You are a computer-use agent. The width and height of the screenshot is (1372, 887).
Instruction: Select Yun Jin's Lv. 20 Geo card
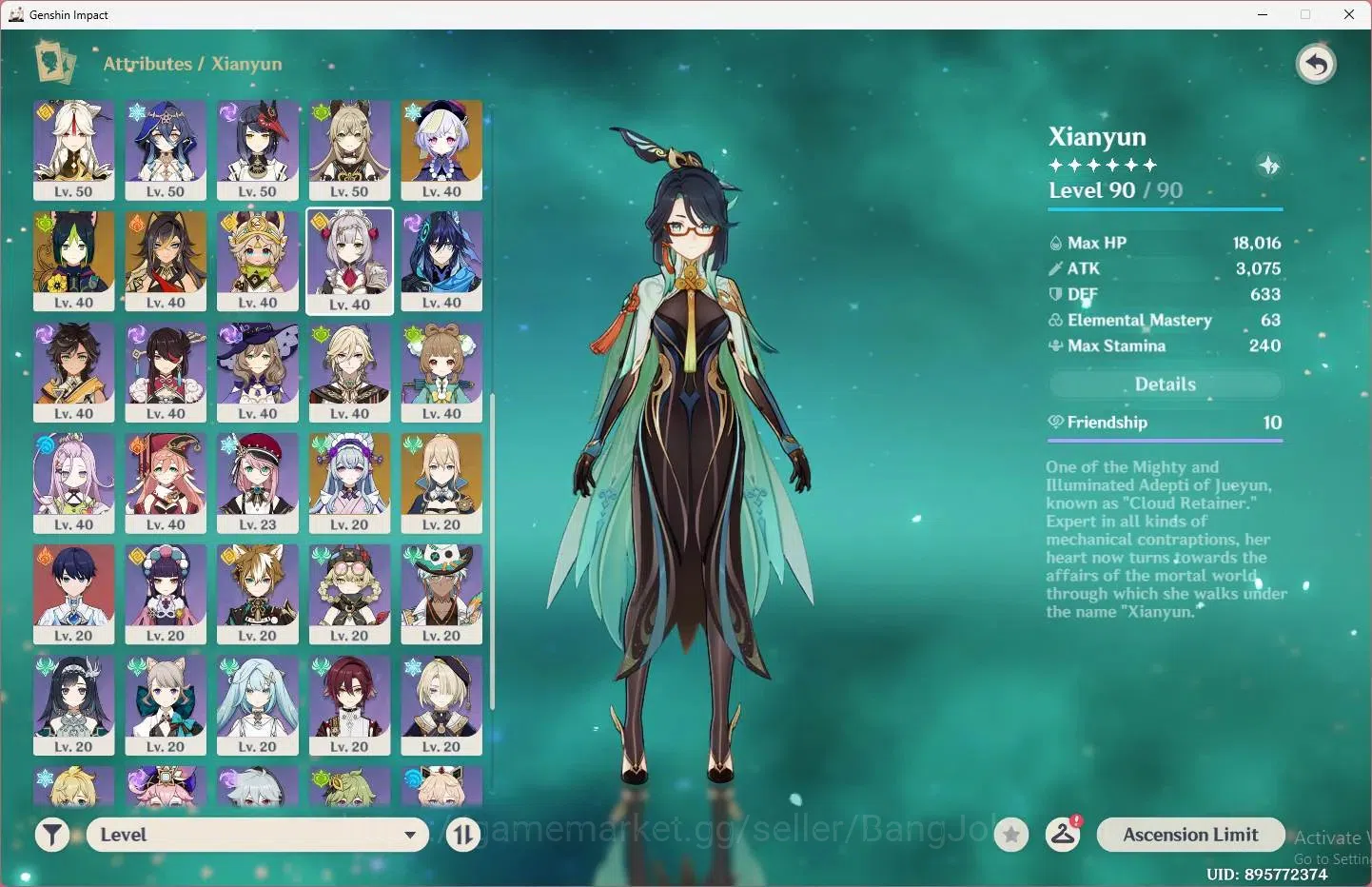coord(166,595)
